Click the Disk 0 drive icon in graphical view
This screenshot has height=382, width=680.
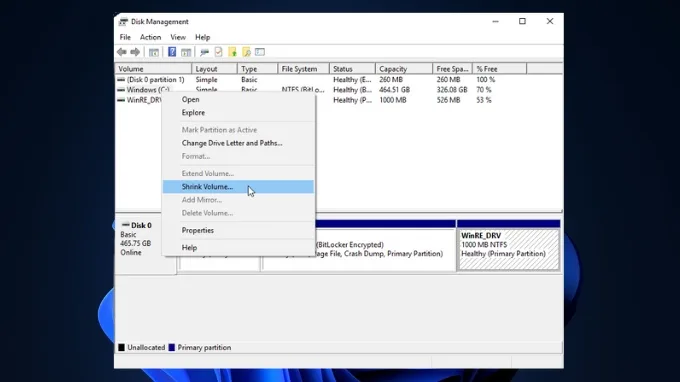[x=126, y=225]
